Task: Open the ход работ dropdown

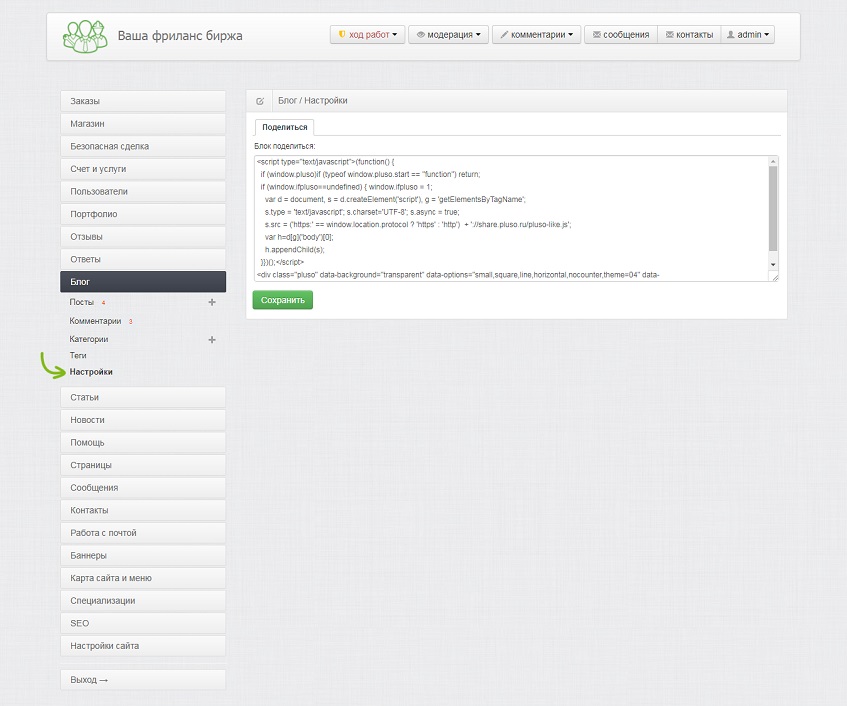Action: [x=368, y=35]
